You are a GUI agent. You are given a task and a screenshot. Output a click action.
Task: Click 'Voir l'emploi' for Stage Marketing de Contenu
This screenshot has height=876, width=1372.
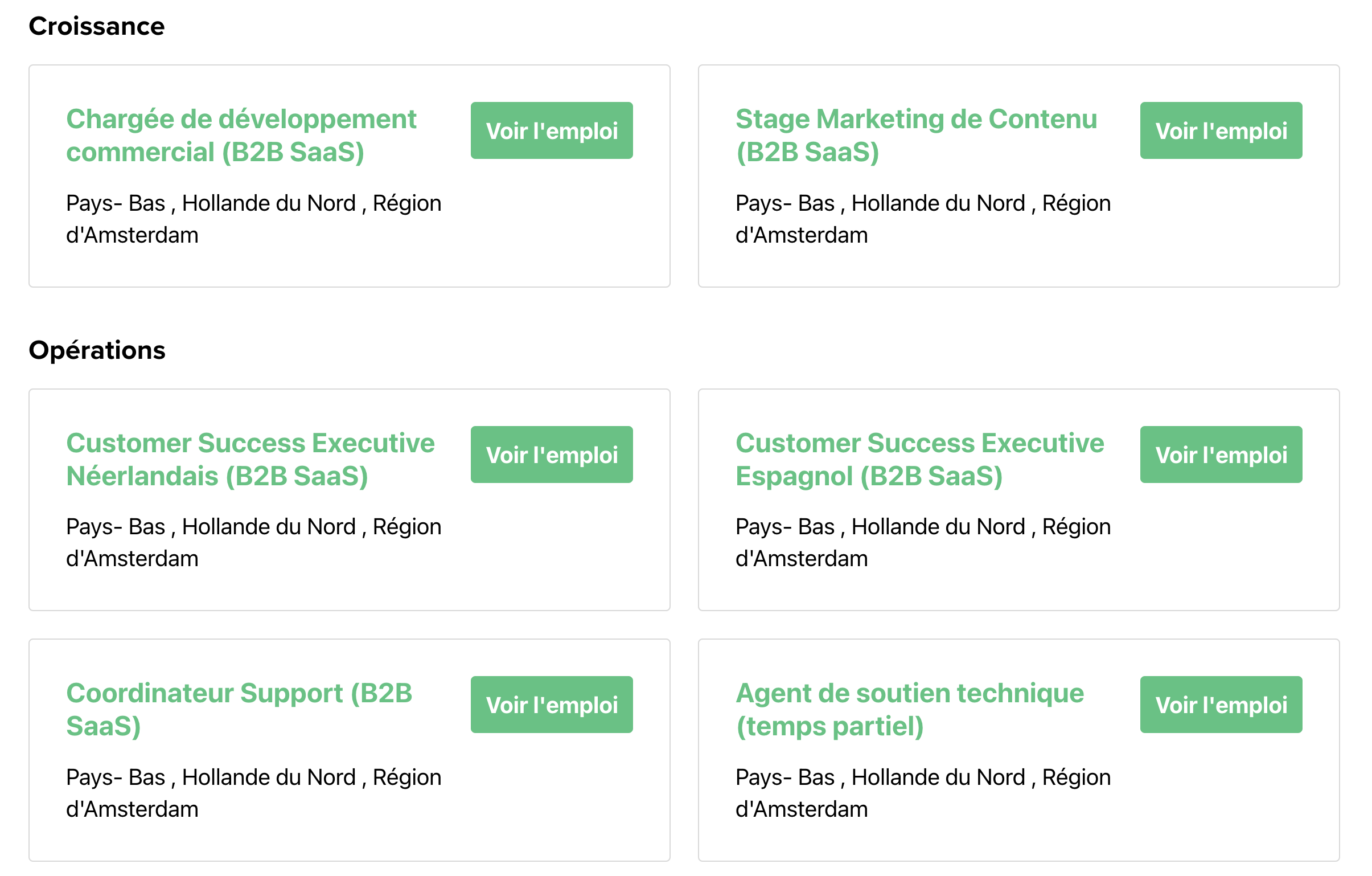(1220, 130)
